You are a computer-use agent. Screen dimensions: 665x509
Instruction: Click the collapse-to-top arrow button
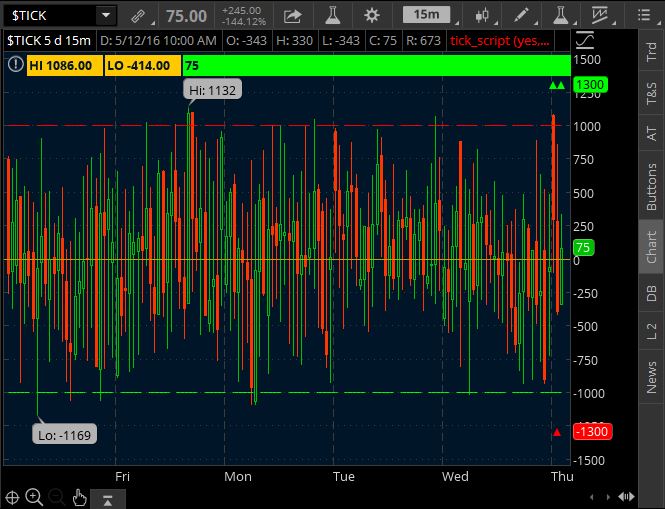click(x=108, y=500)
